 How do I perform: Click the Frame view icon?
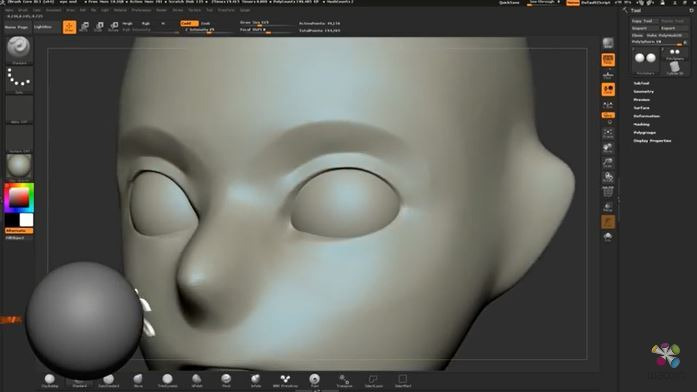pyautogui.click(x=608, y=133)
